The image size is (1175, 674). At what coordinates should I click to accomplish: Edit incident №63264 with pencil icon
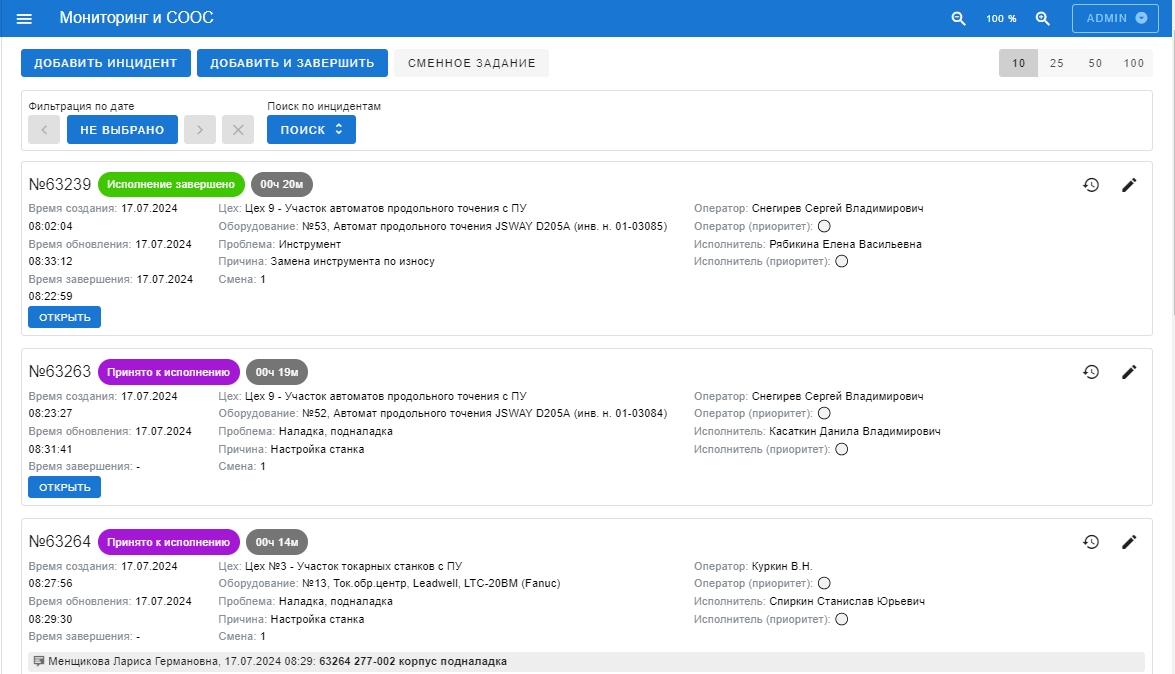[x=1129, y=542]
